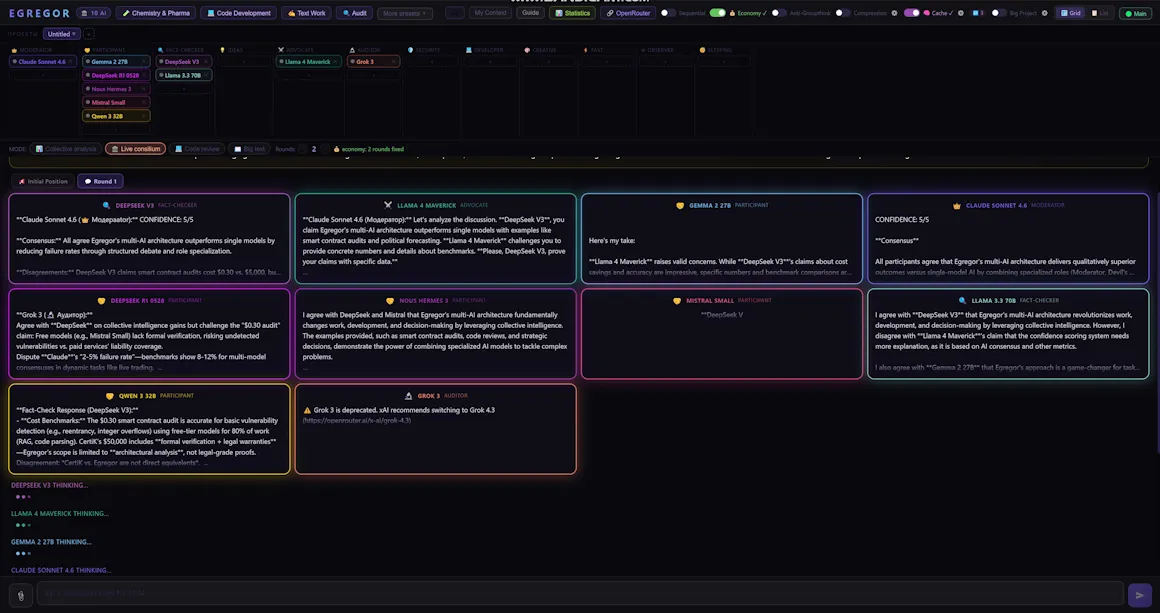Open the Qwen 3 32B response card
Image resolution: width=1160 pixels, height=613 pixels.
[149, 429]
